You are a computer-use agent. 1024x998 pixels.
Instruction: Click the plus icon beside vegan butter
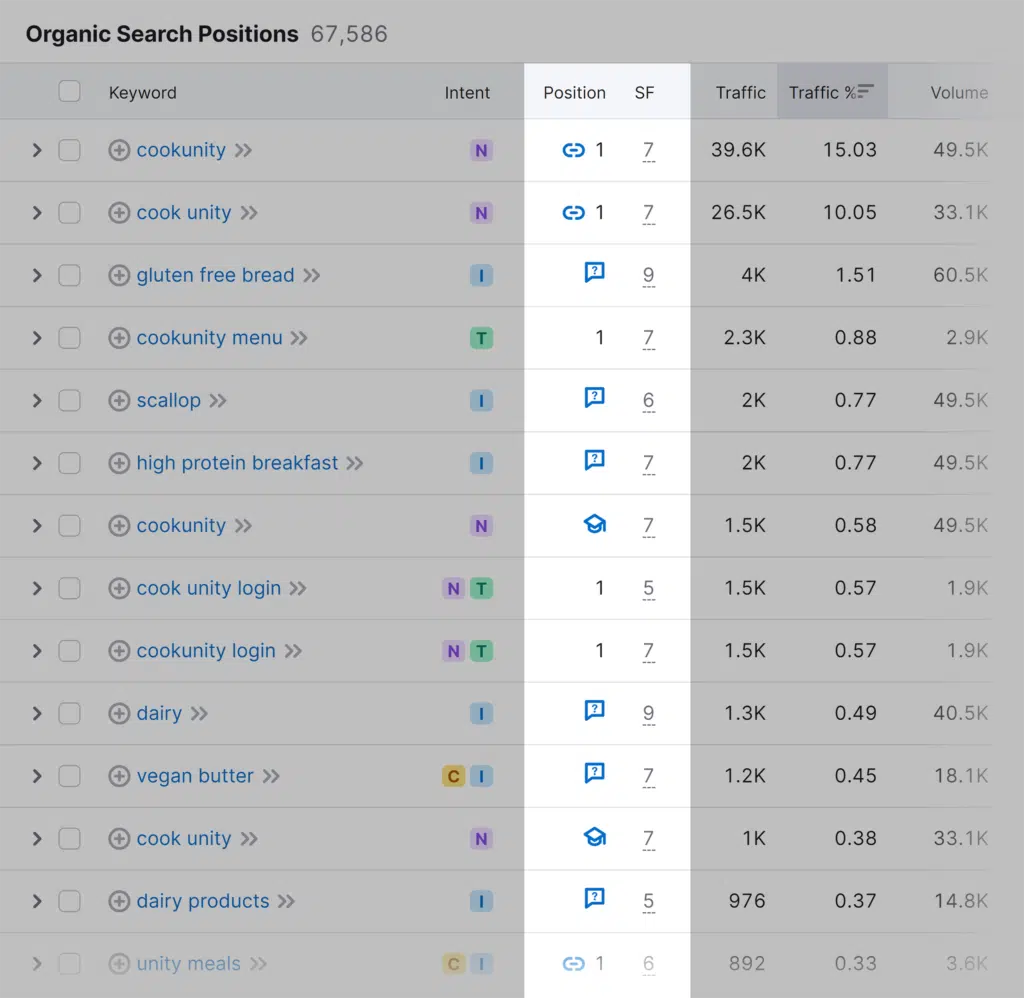point(119,776)
